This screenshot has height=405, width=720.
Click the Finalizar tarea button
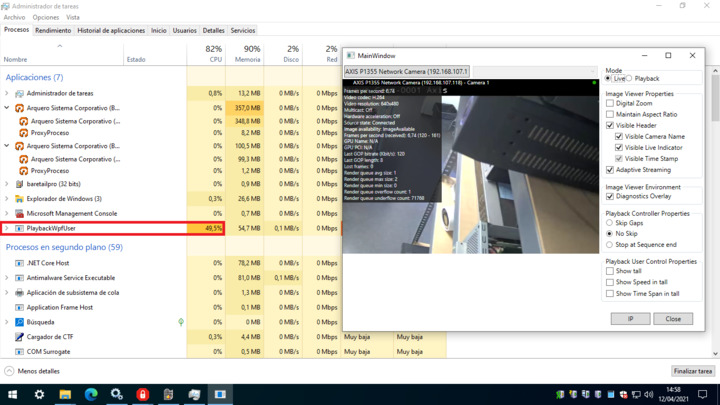pyautogui.click(x=692, y=371)
